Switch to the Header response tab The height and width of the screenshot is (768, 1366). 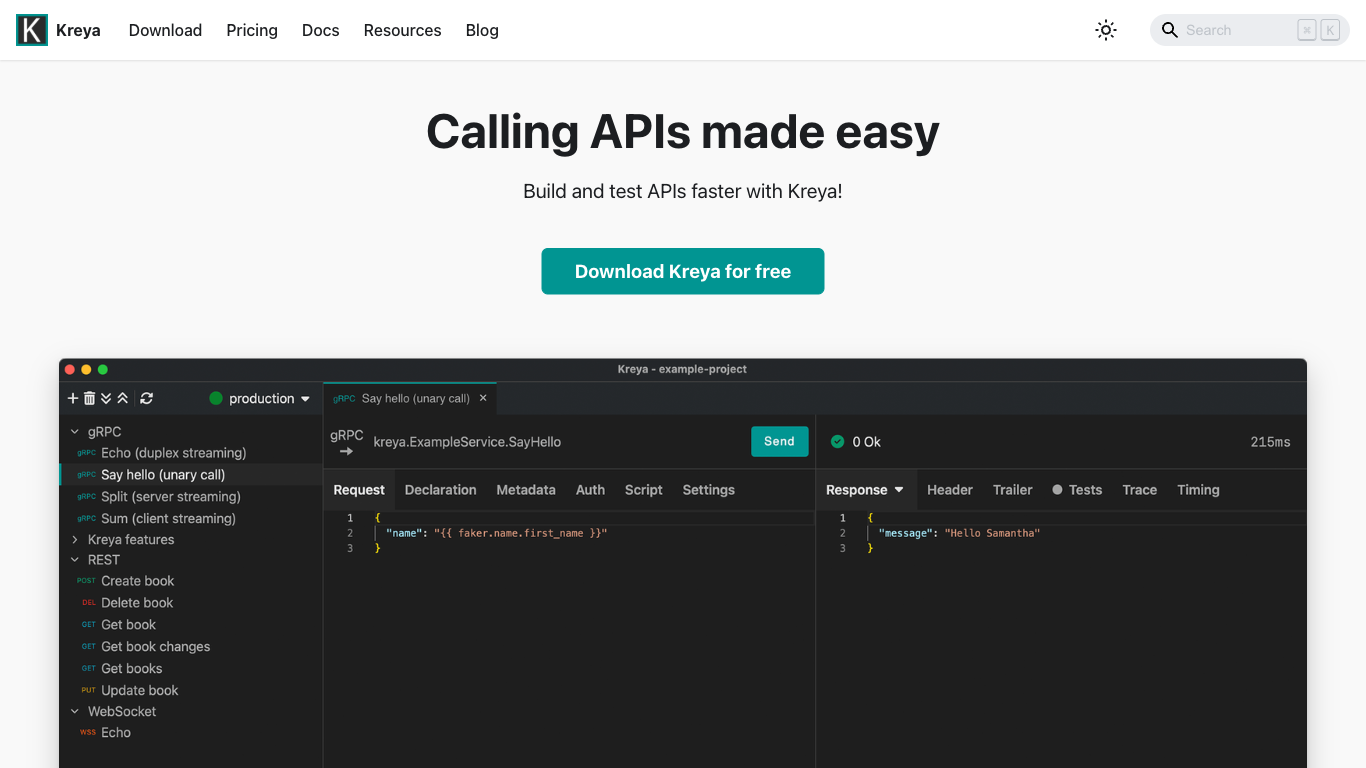click(950, 490)
